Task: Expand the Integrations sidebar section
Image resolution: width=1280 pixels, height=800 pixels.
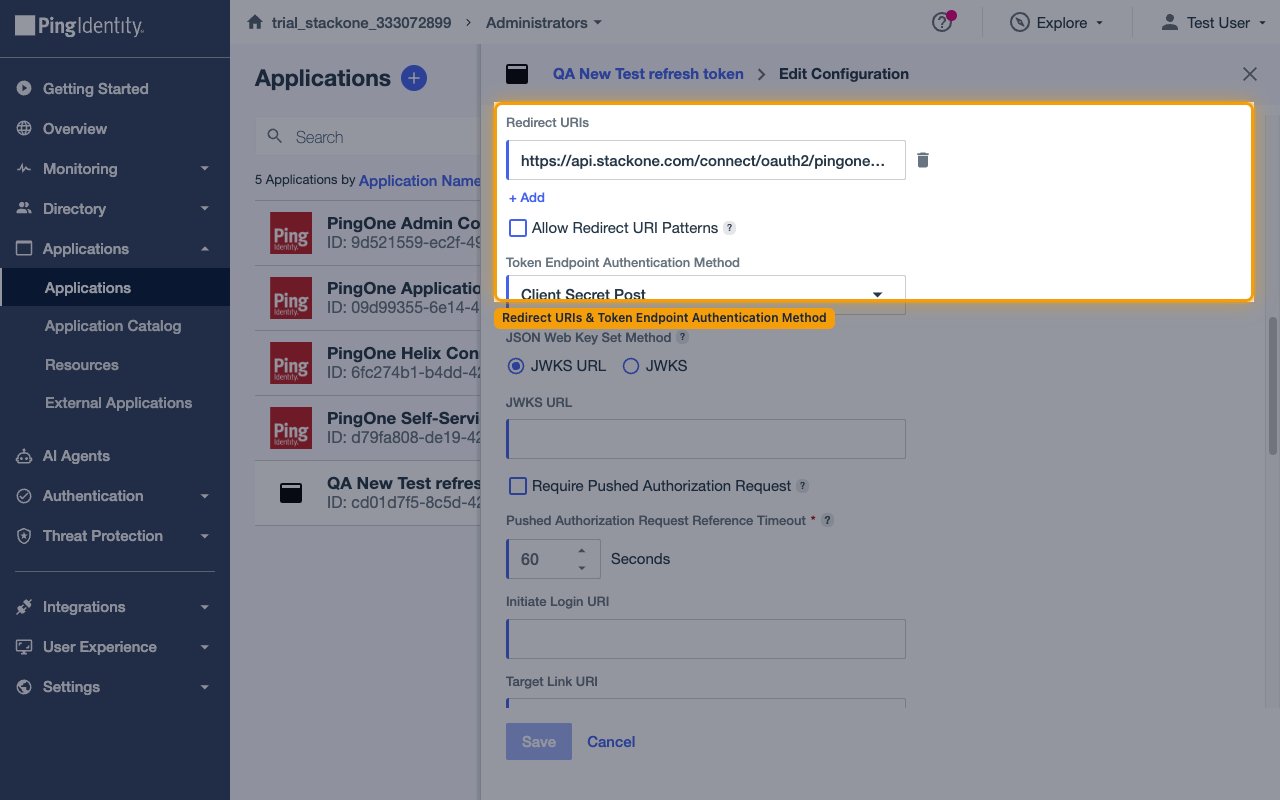Action: point(204,607)
